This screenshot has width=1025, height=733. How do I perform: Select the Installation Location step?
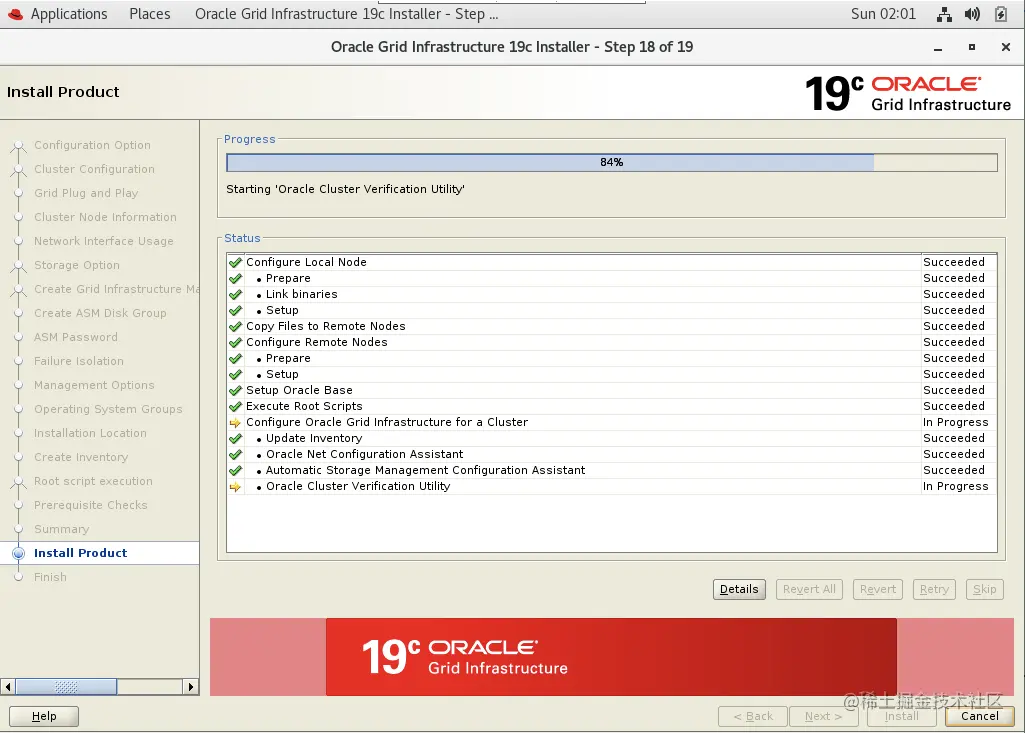click(90, 433)
